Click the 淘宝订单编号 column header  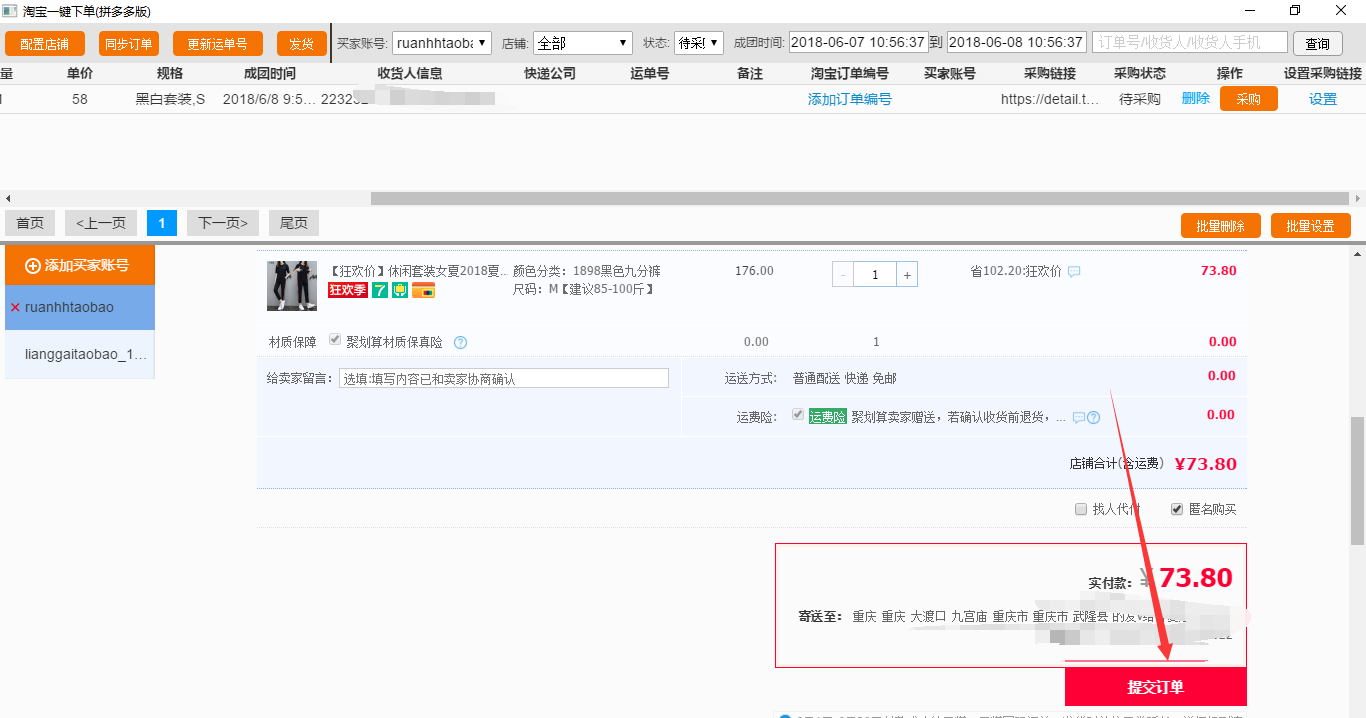tap(850, 73)
